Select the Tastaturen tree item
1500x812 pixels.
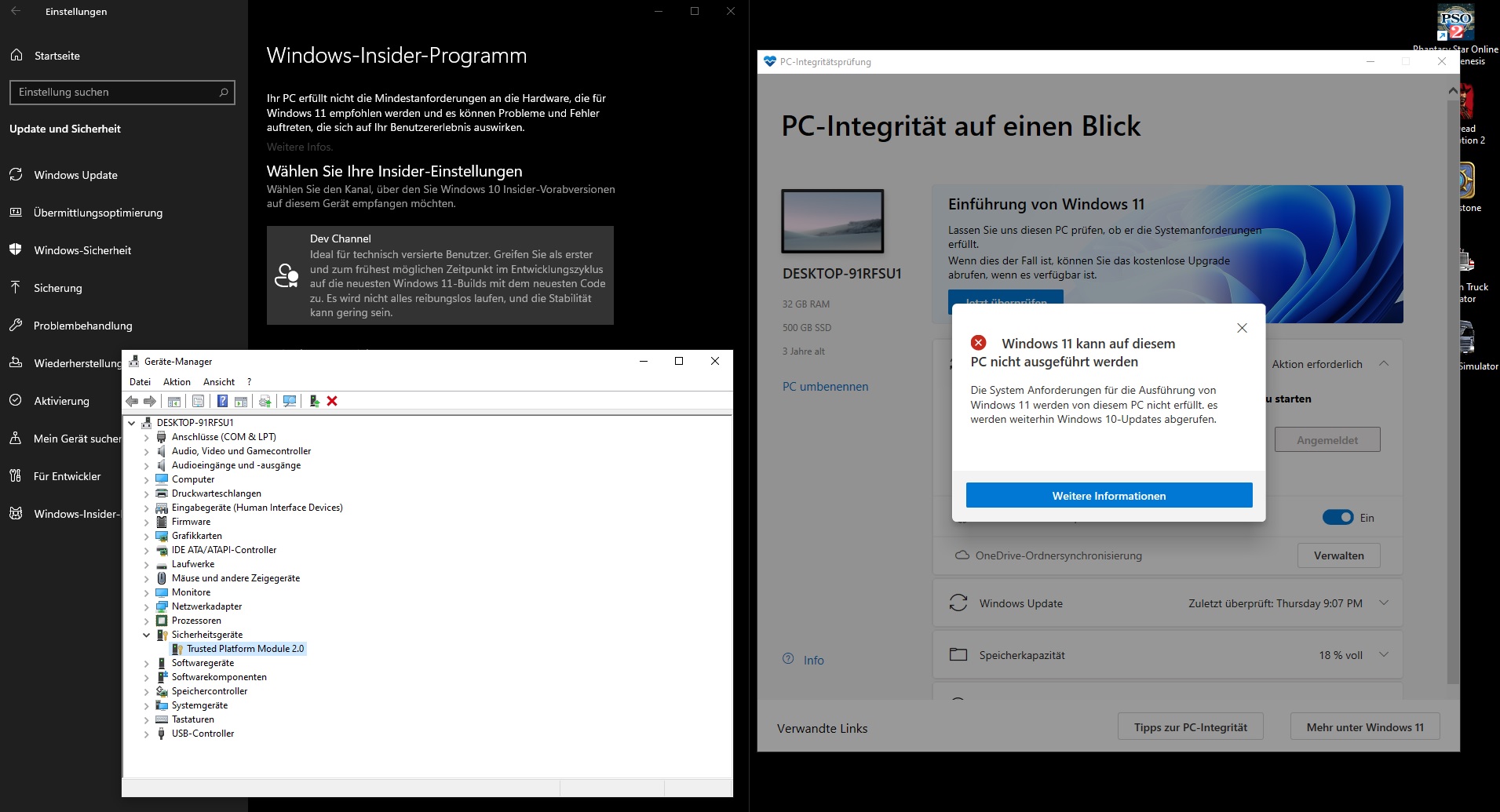(x=192, y=719)
